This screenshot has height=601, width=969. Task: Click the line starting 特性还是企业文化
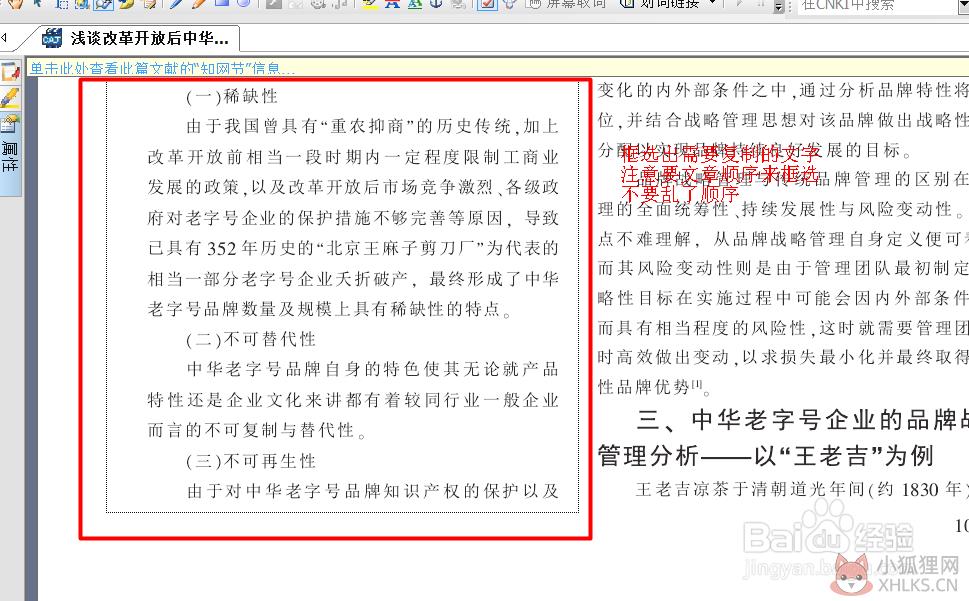click(353, 400)
